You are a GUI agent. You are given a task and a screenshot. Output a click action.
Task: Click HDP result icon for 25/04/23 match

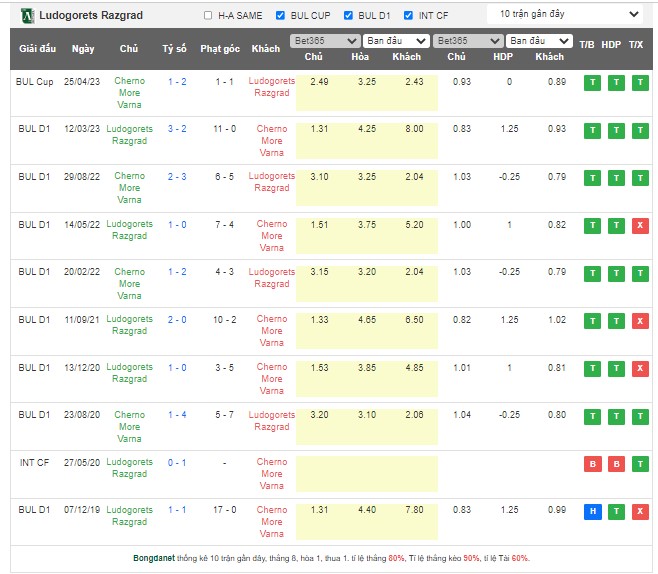click(x=616, y=83)
